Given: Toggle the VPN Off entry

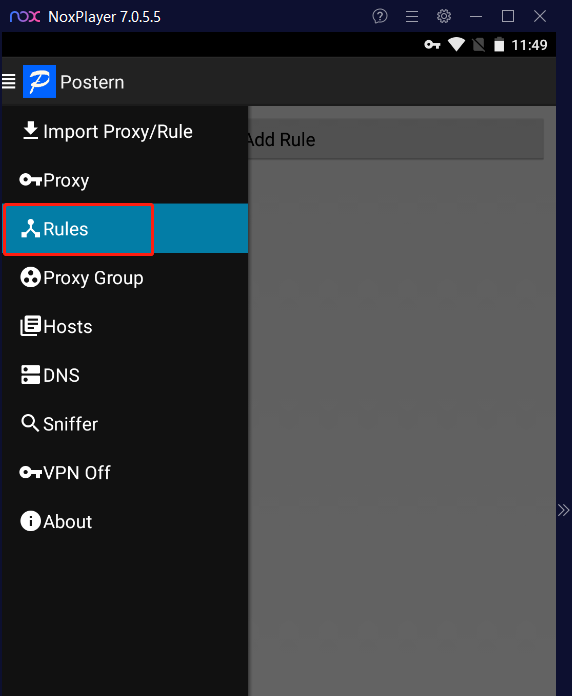Looking at the screenshot, I should pyautogui.click(x=125, y=472).
